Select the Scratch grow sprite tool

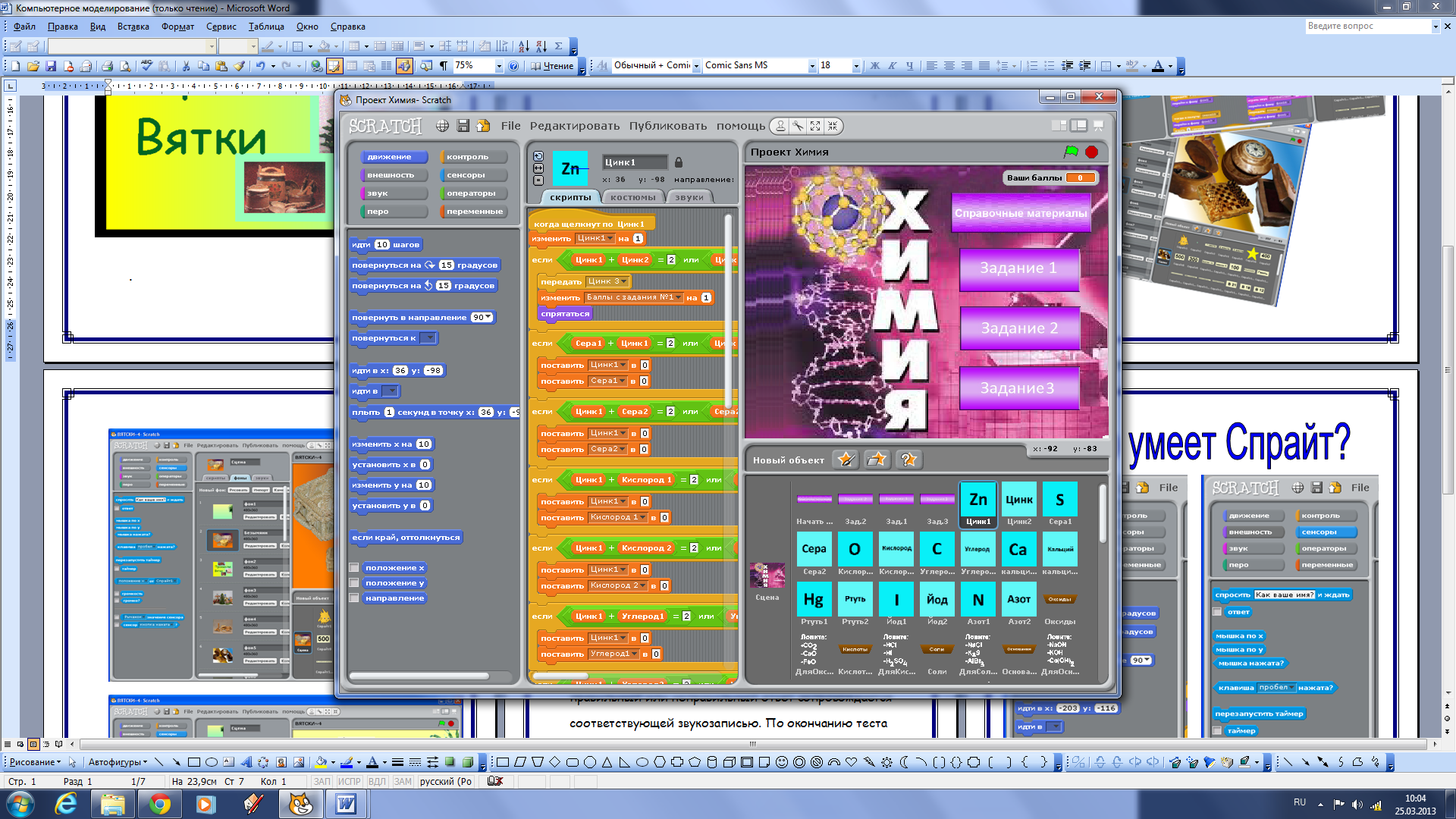click(815, 126)
